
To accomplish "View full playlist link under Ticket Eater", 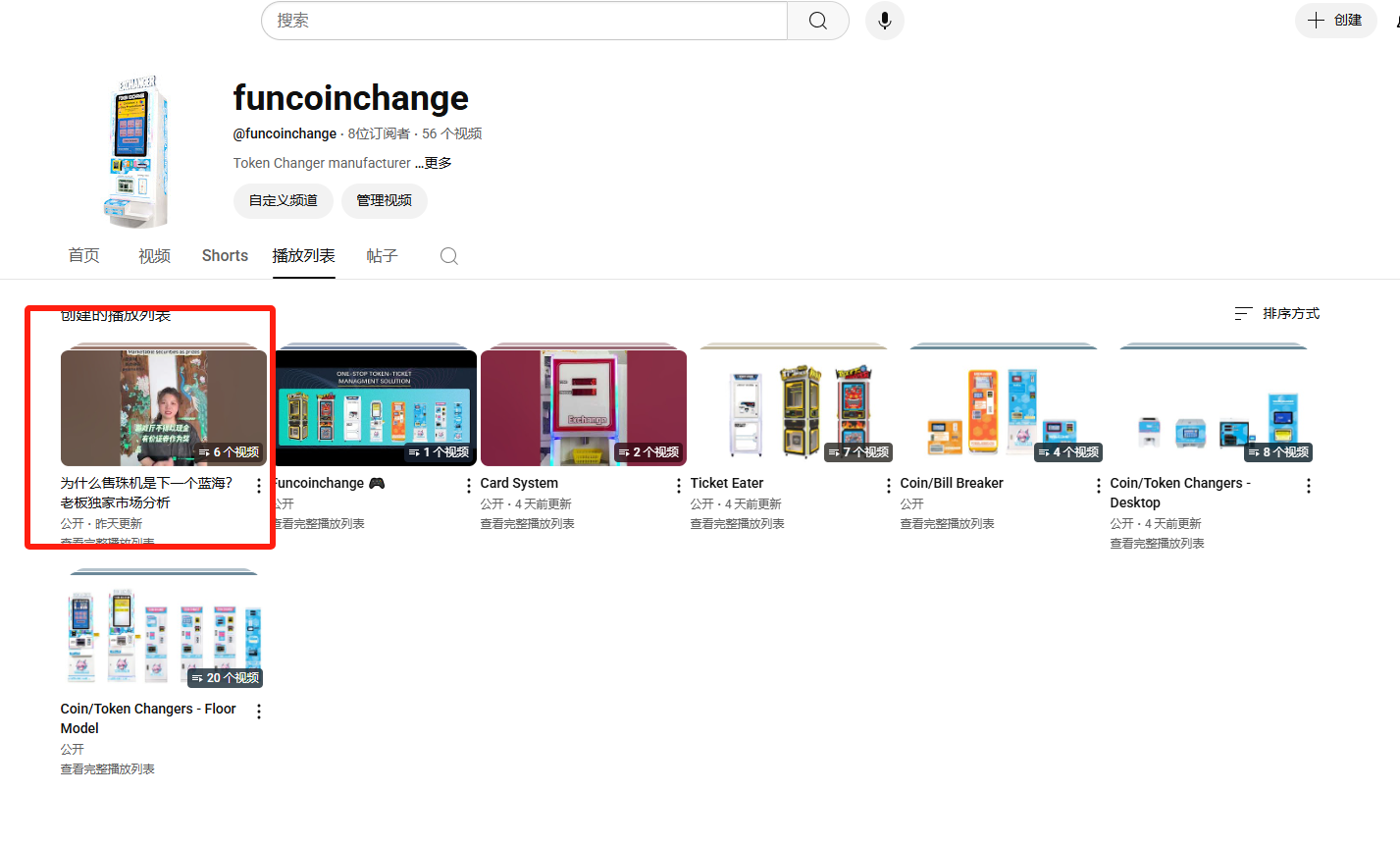I will click(738, 524).
